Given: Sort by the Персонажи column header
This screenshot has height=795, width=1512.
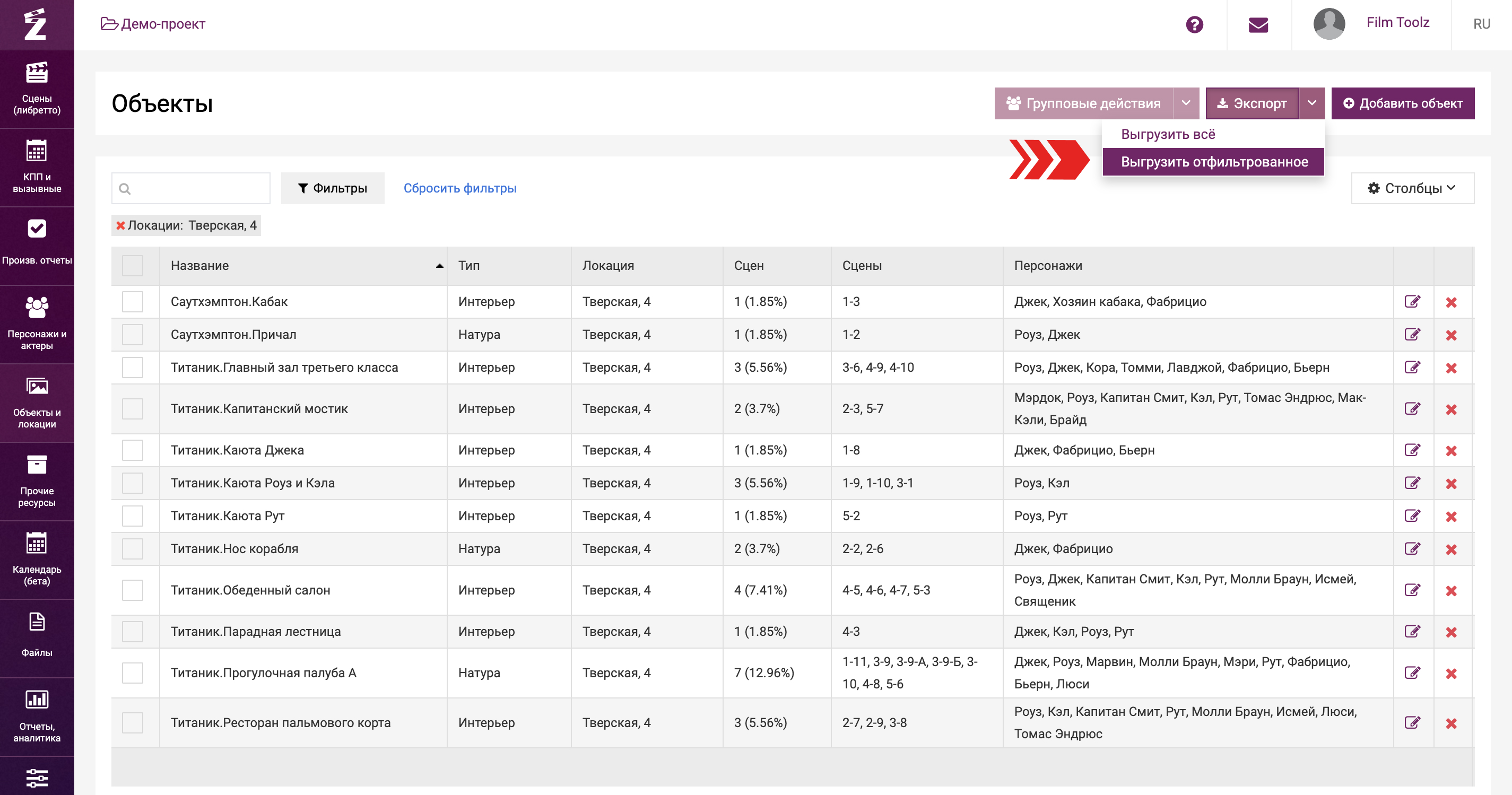Looking at the screenshot, I should pyautogui.click(x=1198, y=266).
